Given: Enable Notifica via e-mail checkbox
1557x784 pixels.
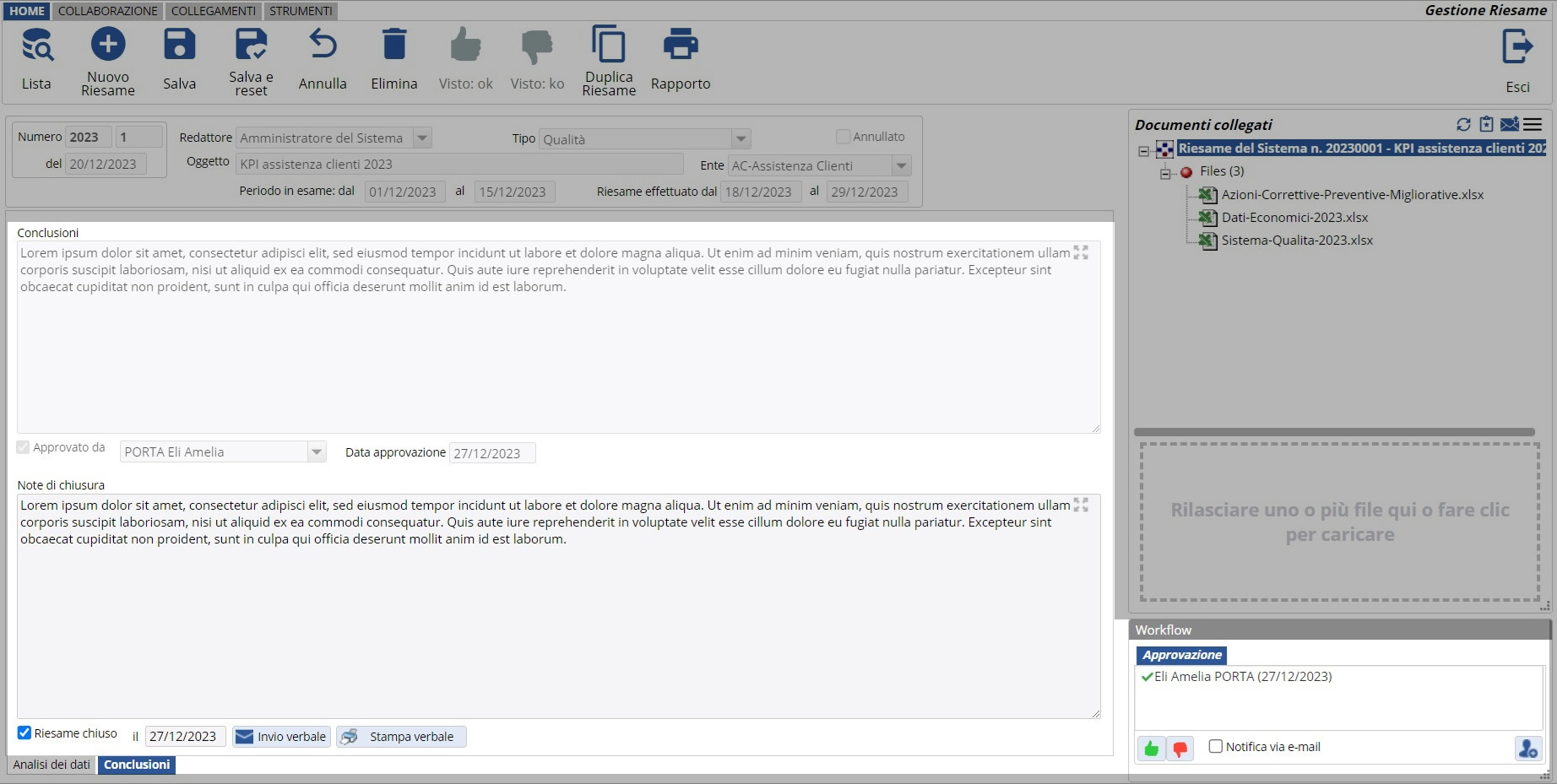Looking at the screenshot, I should click(x=1216, y=747).
